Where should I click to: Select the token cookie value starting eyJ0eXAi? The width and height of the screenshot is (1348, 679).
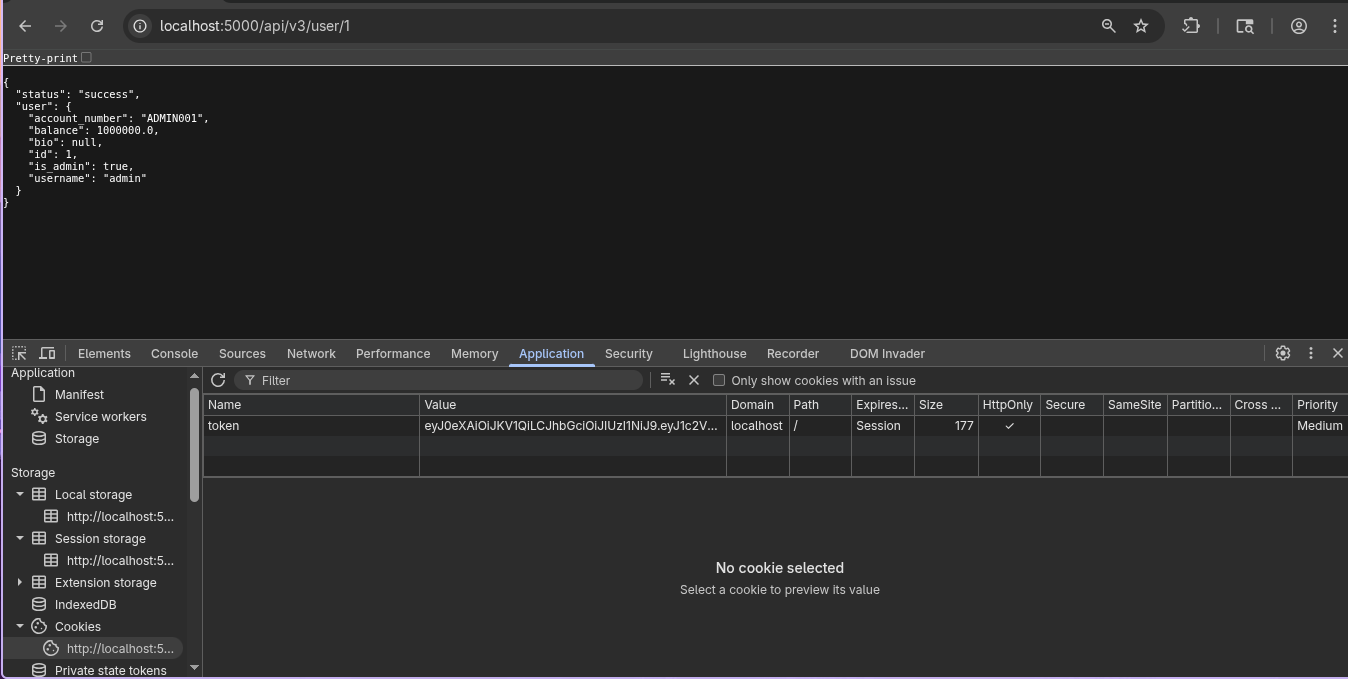(573, 426)
